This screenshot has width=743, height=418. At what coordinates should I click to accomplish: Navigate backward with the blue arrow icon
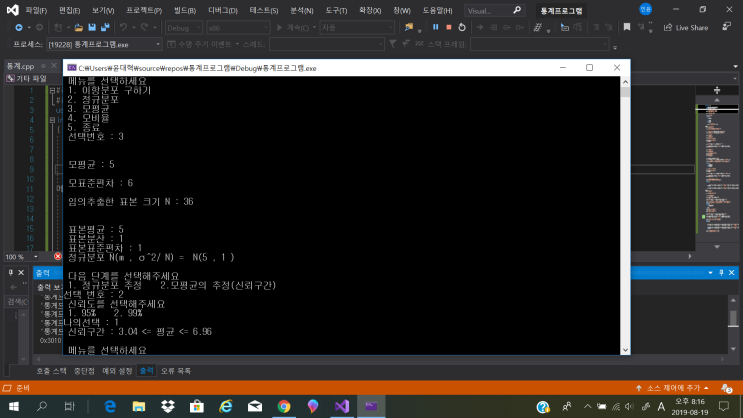pyautogui.click(x=18, y=27)
